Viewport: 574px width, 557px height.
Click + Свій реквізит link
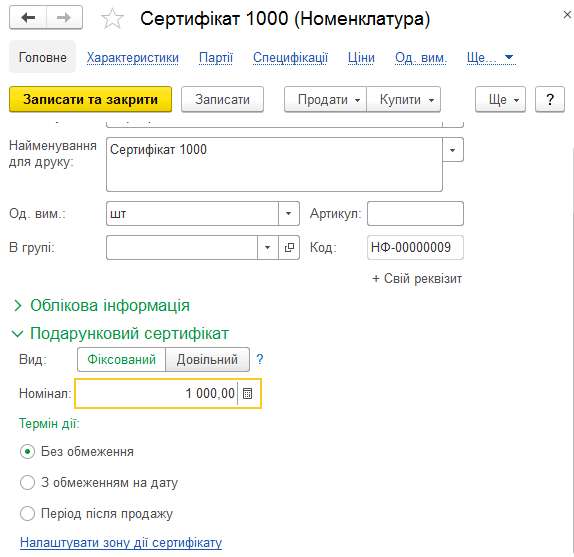tap(417, 278)
